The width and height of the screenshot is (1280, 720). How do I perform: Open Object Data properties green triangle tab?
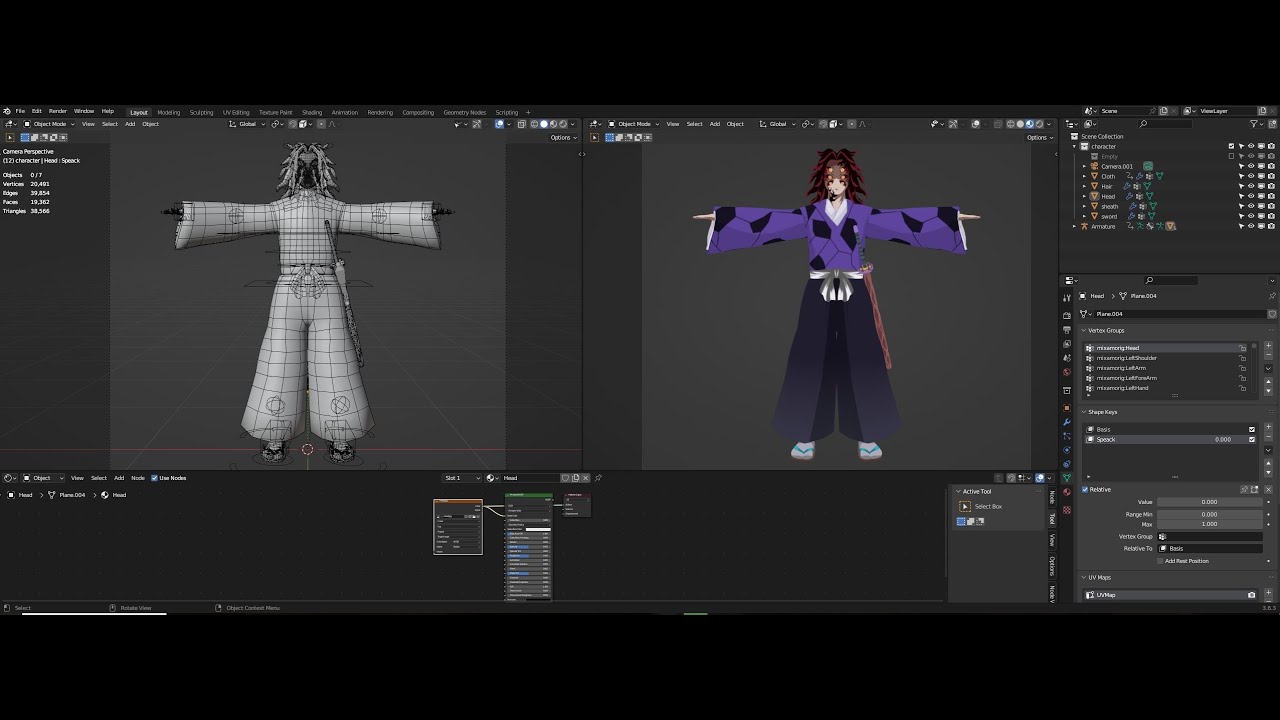tap(1067, 478)
